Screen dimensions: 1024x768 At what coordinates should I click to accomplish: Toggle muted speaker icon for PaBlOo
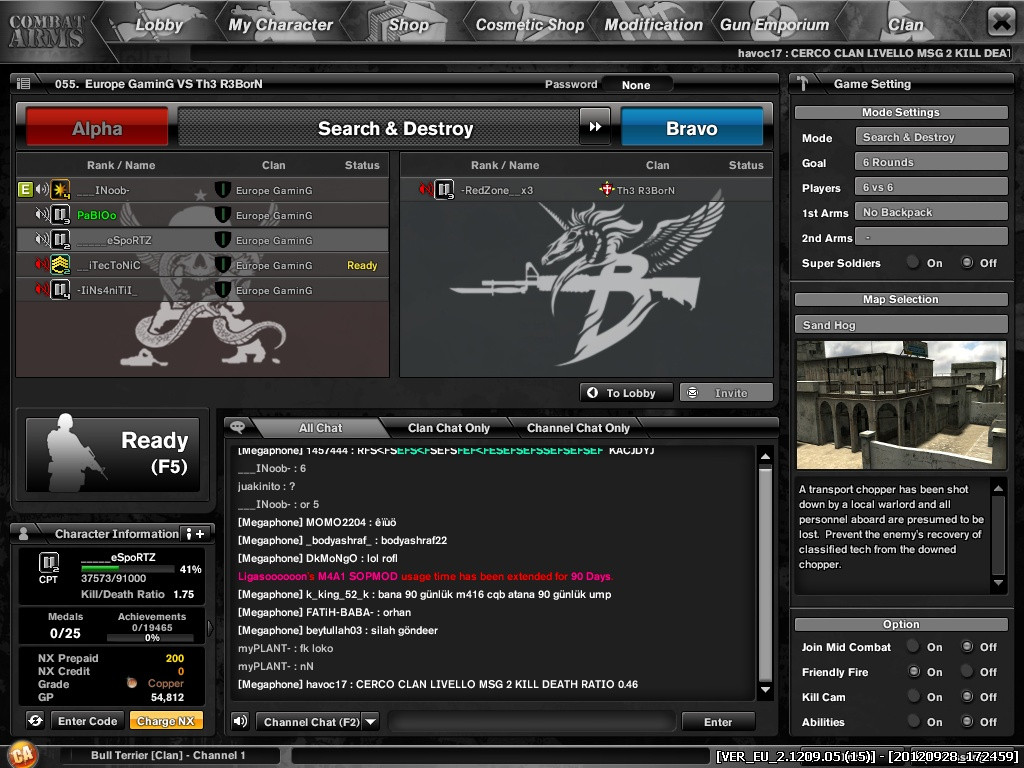click(42, 214)
